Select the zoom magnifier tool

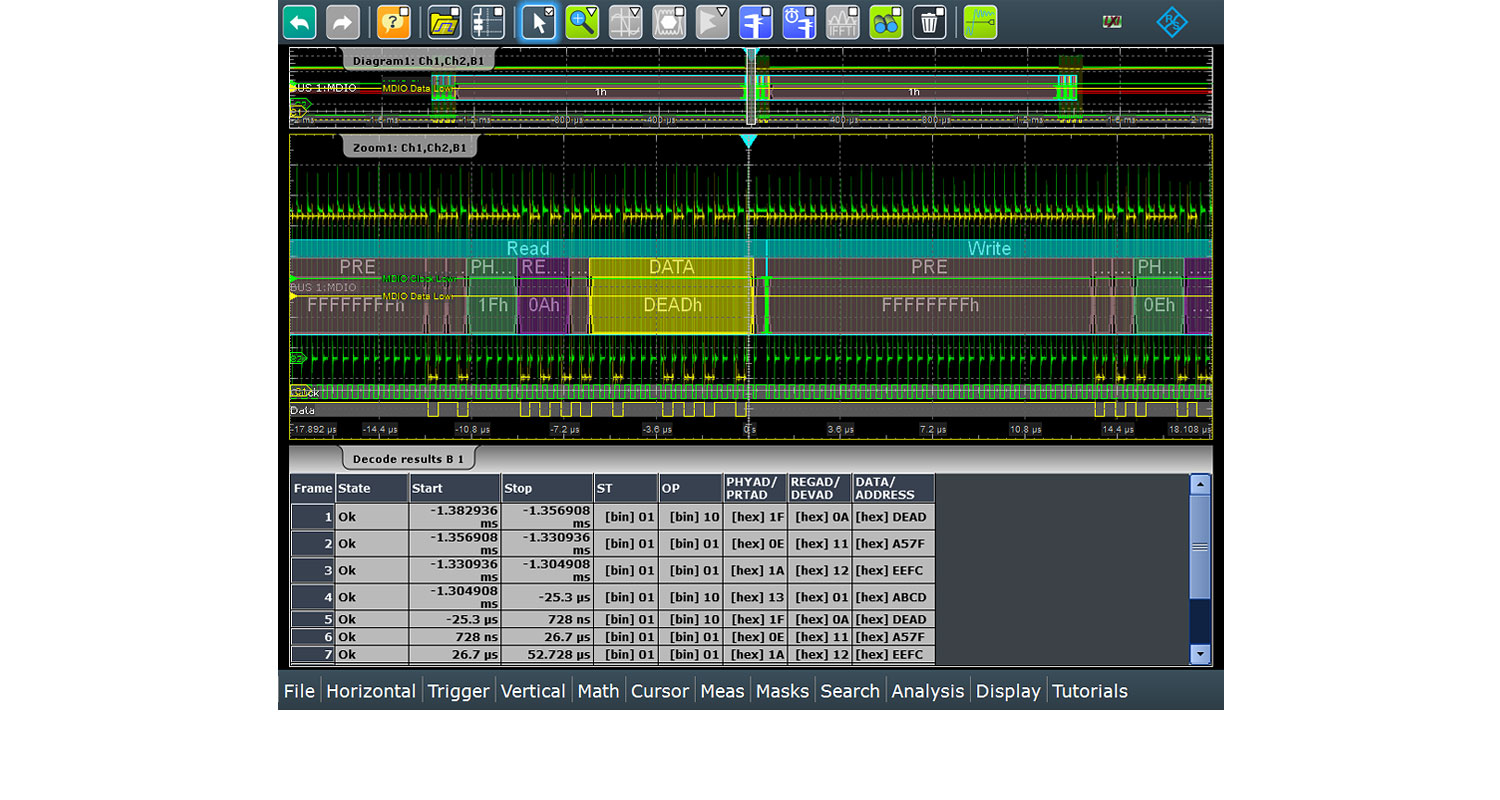click(582, 22)
